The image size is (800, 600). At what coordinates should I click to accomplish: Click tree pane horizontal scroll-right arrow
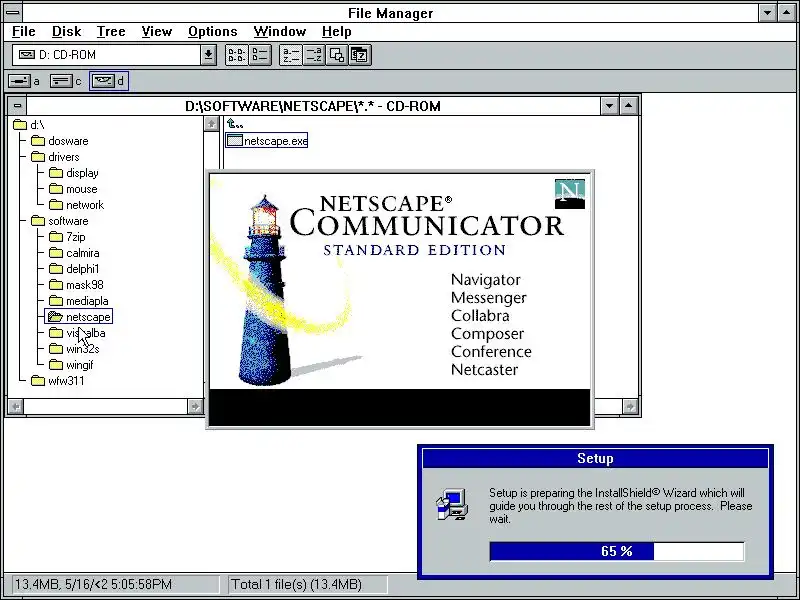(195, 407)
